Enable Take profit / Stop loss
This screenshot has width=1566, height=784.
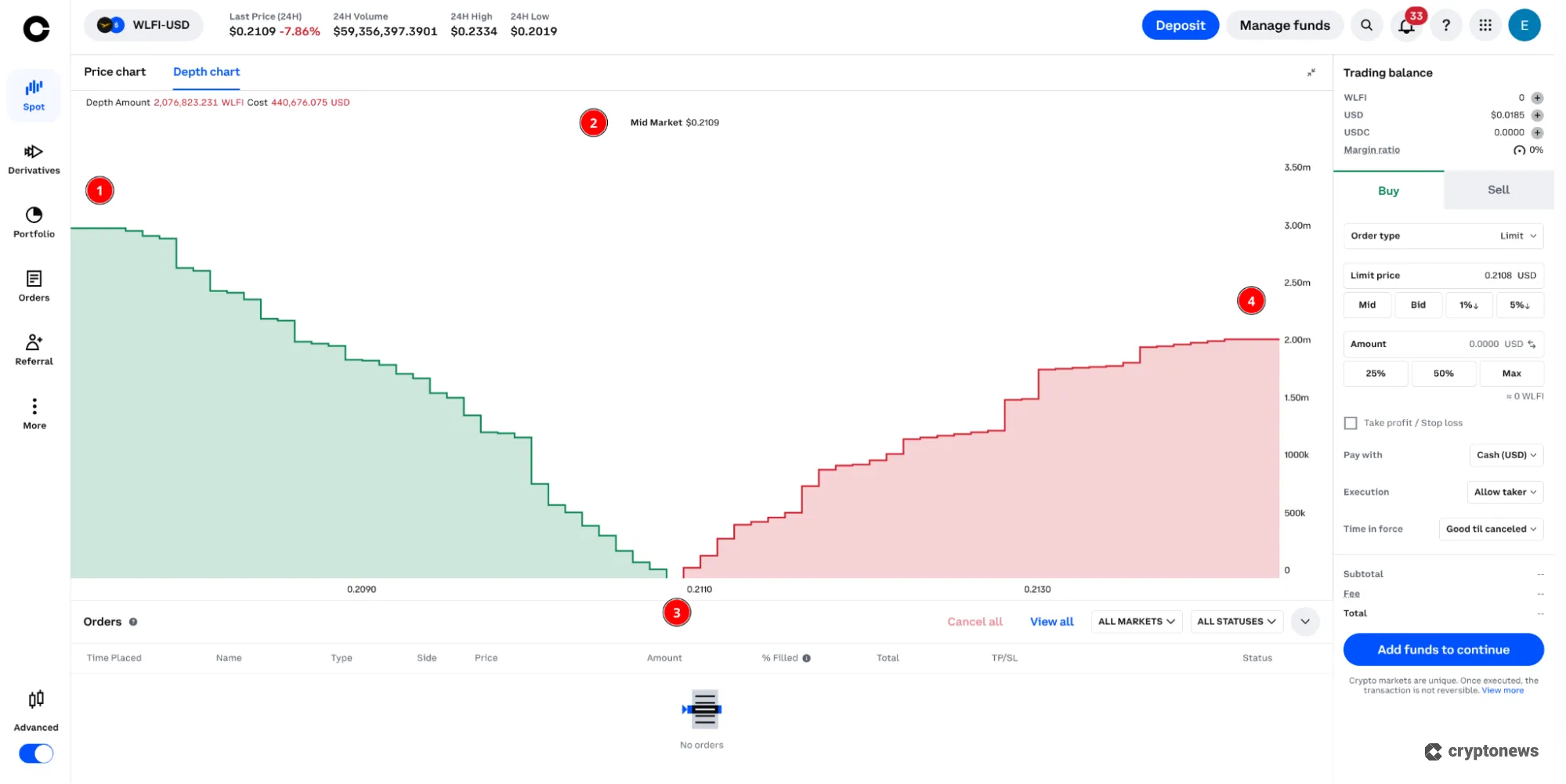point(1351,422)
